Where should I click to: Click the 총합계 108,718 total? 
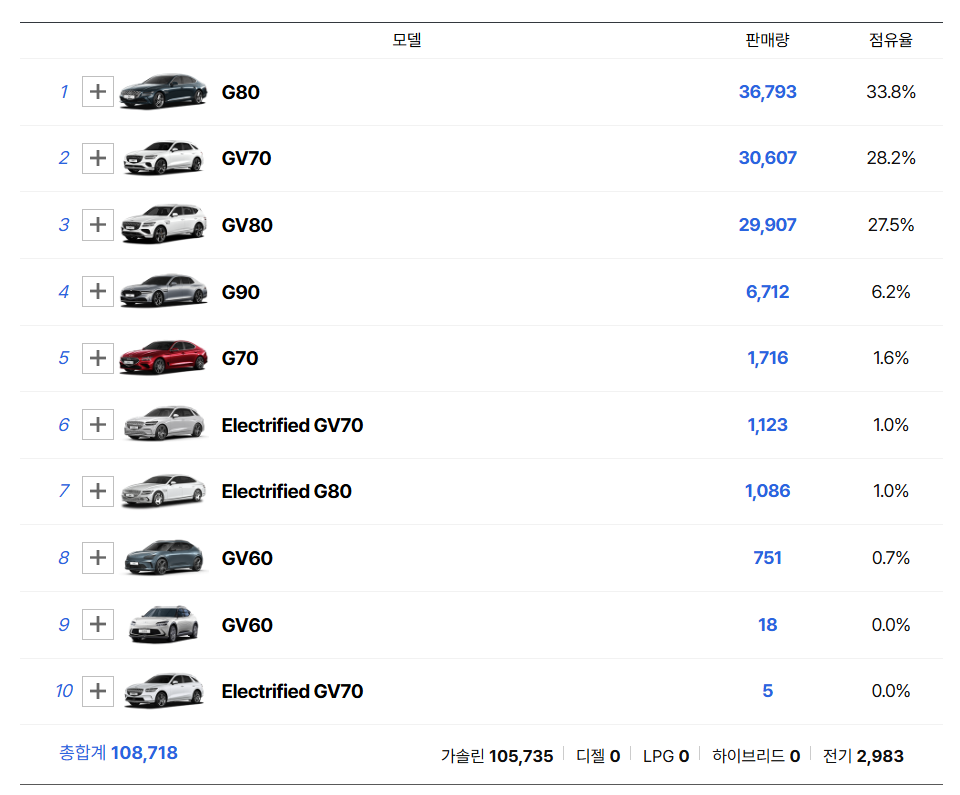pos(118,753)
